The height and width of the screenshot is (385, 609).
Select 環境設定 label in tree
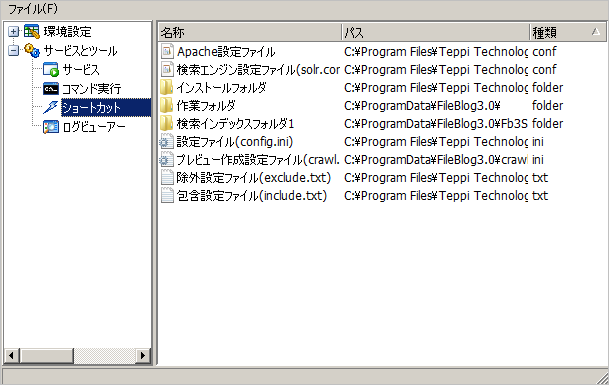coord(68,31)
